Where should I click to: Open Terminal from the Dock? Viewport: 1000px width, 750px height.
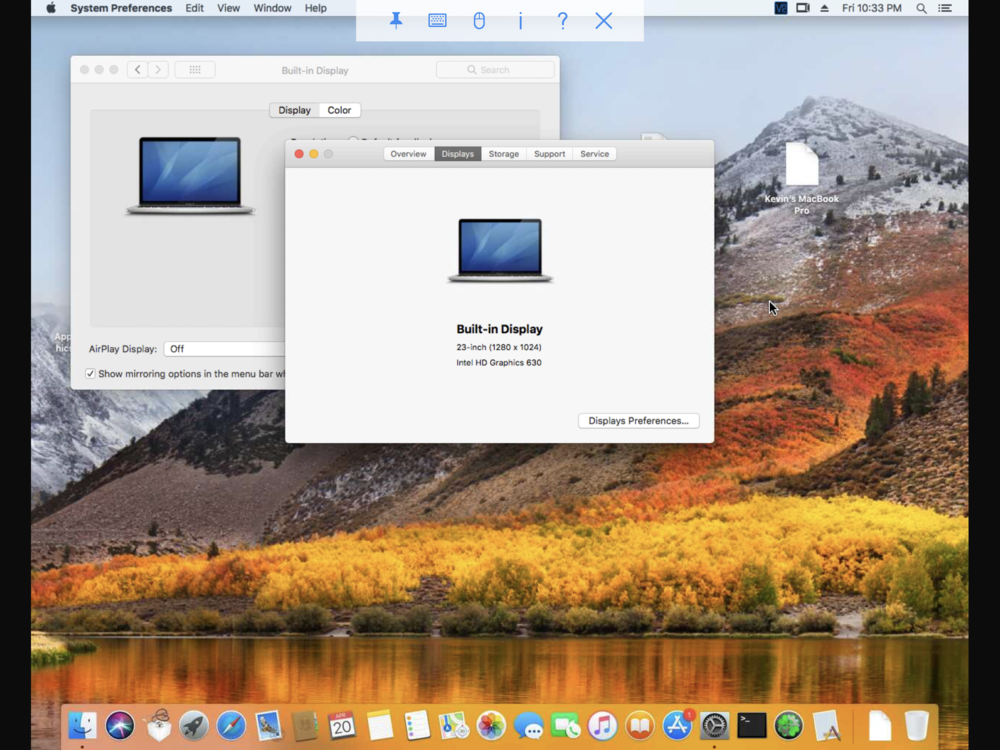[x=751, y=725]
